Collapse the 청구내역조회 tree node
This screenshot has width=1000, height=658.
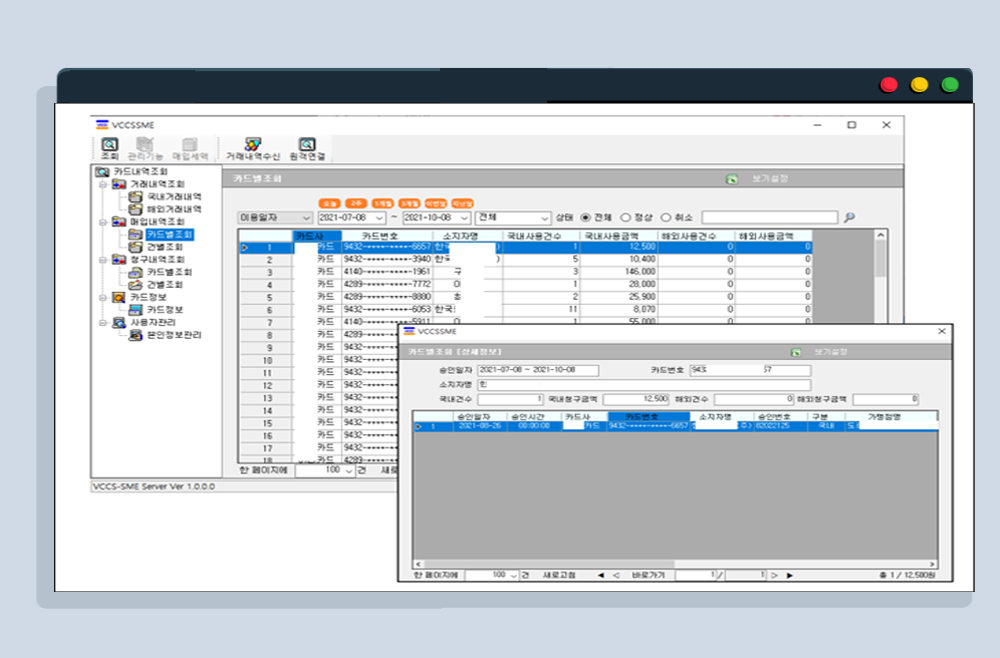point(103,260)
